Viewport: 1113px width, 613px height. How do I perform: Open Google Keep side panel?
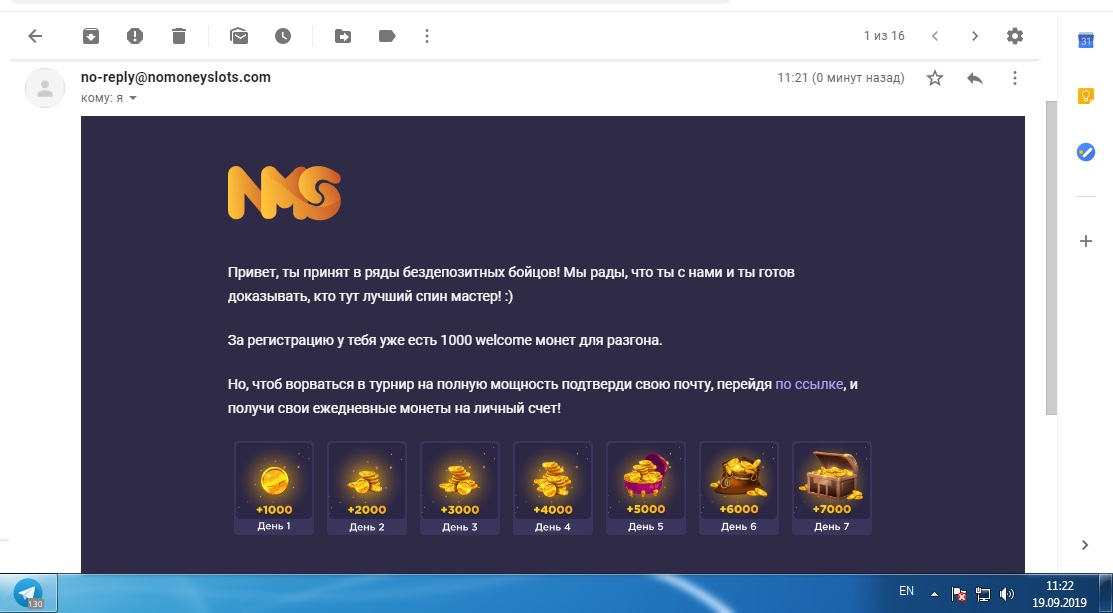pyautogui.click(x=1085, y=96)
